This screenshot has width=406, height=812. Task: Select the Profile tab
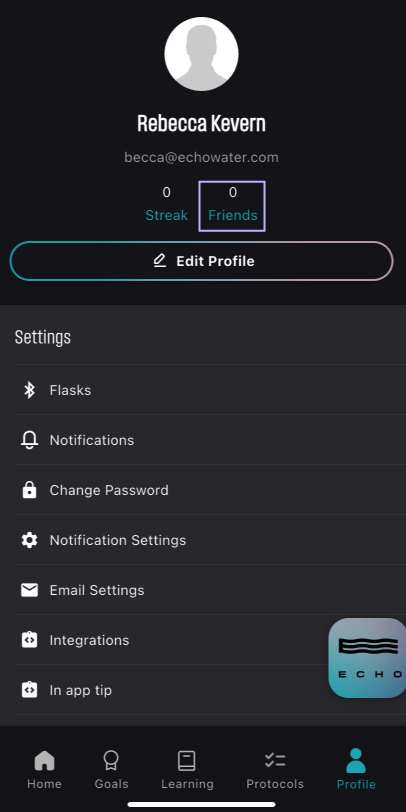356,770
